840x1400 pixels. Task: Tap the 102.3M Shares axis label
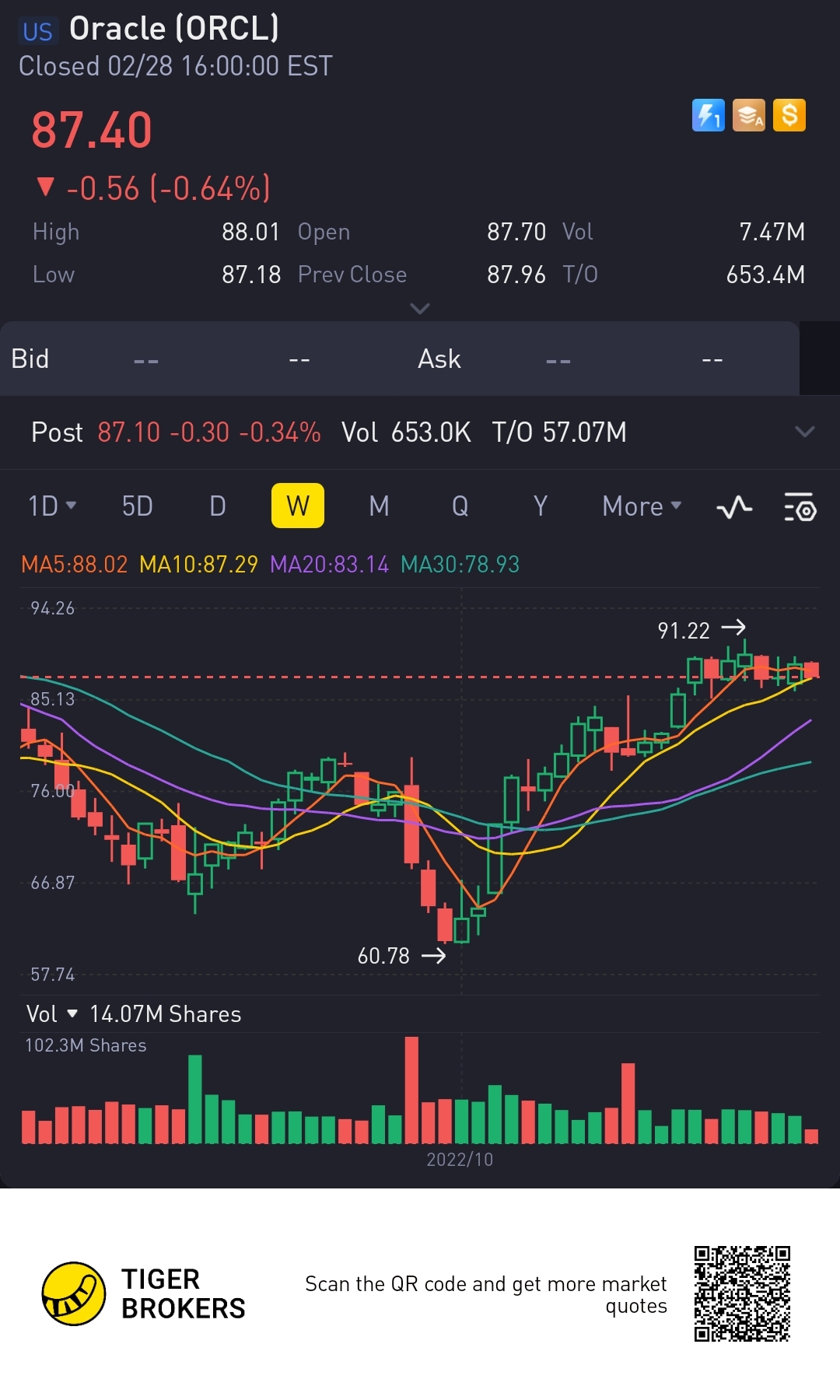click(x=86, y=1045)
